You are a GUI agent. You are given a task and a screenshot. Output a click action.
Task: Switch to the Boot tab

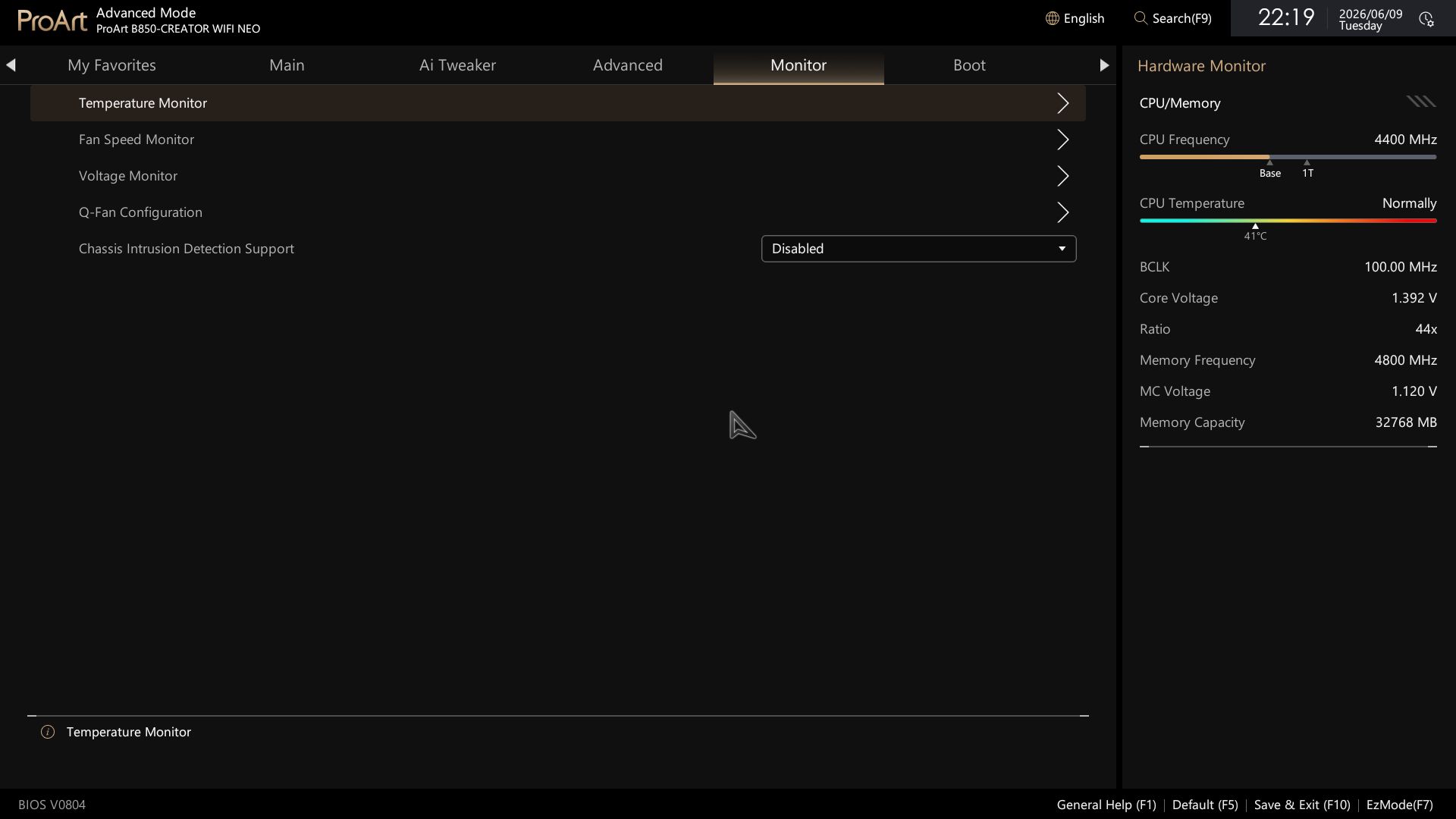click(x=969, y=65)
